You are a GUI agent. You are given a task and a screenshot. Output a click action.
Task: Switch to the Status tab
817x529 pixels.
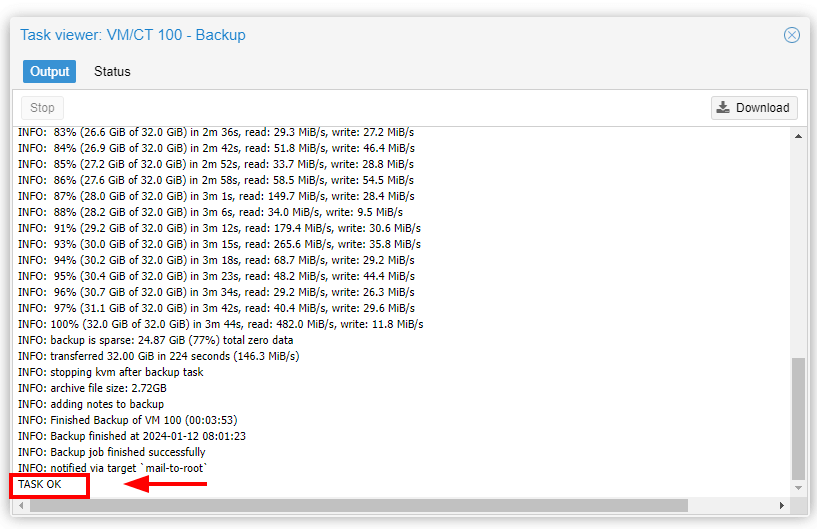(x=112, y=72)
